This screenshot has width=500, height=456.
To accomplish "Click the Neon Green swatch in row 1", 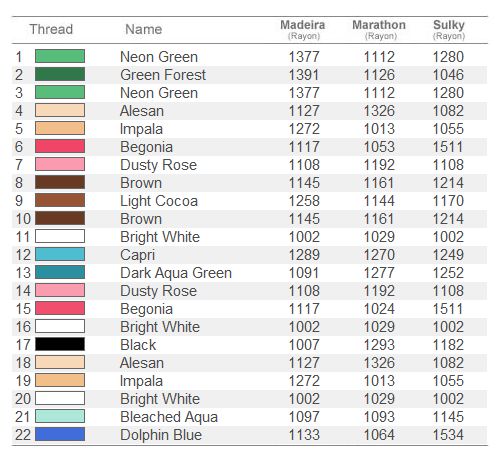I will (x=60, y=56).
